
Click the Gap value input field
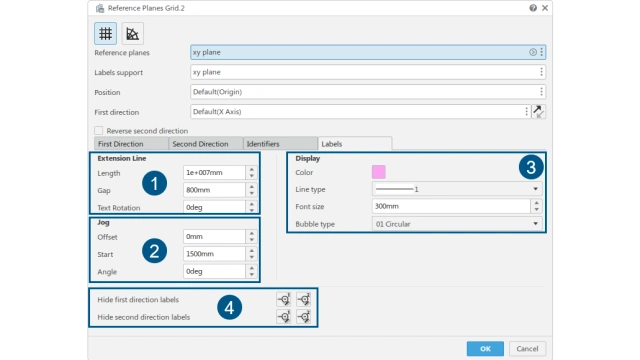coord(214,190)
